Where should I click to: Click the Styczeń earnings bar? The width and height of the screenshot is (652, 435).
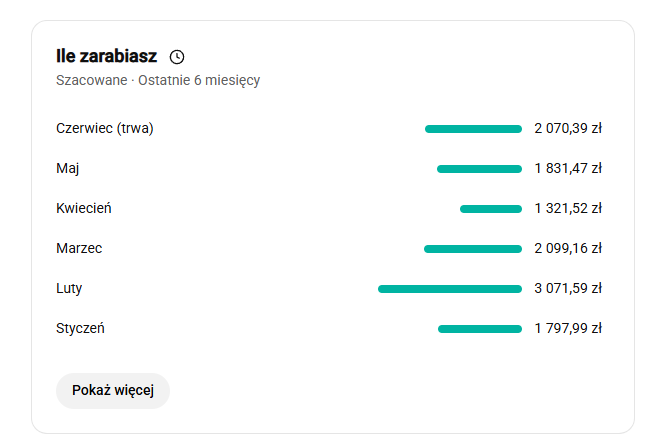click(x=479, y=329)
